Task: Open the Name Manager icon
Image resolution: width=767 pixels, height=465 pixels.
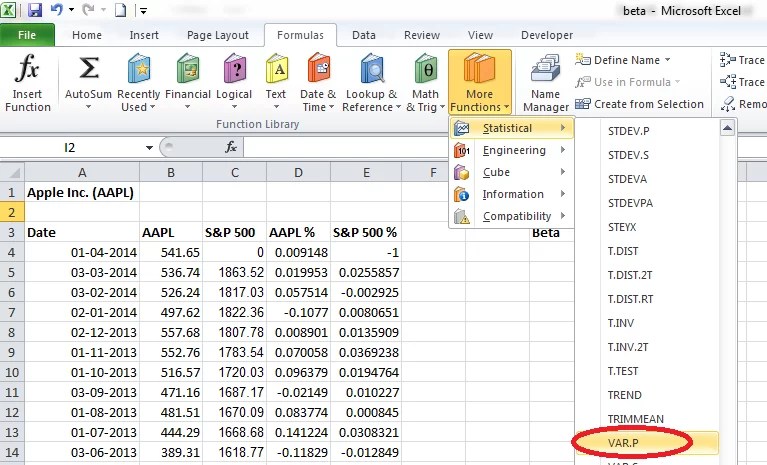Action: [545, 69]
